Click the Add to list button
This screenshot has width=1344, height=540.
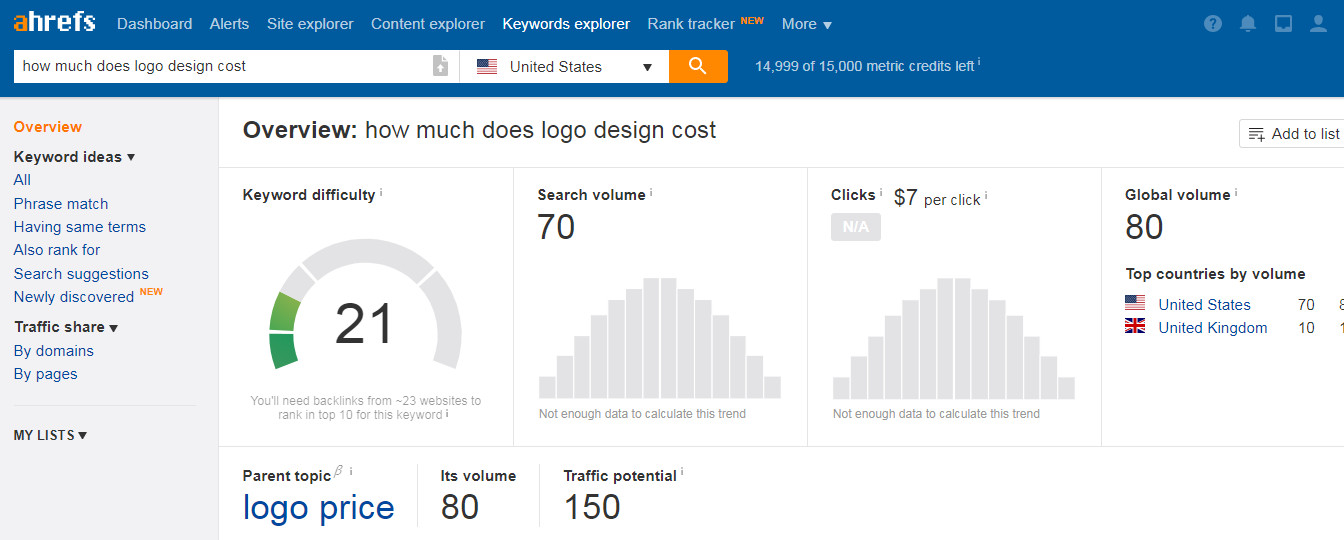[x=1293, y=134]
